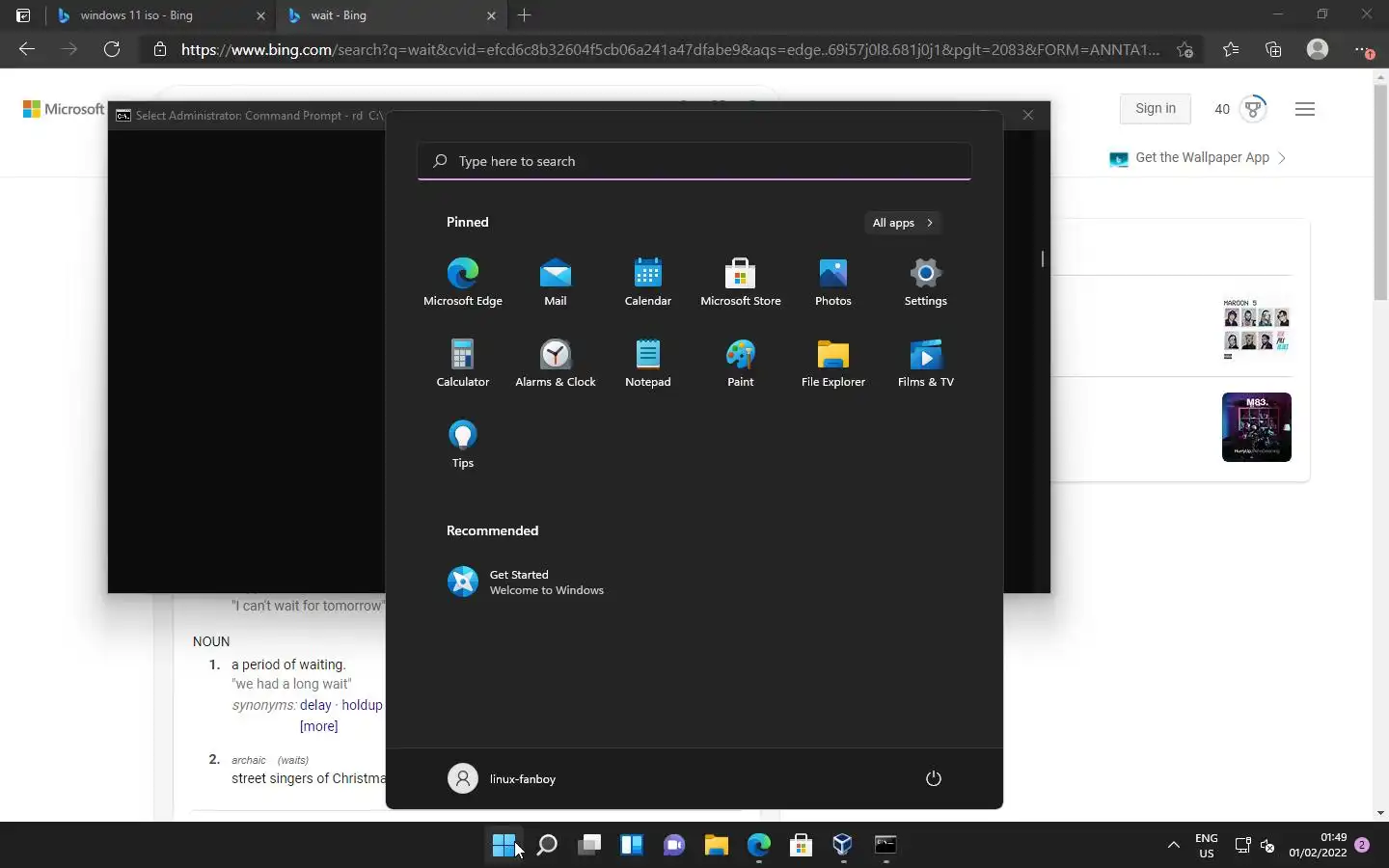Switch to 'windows 11 iso - Bing' tab
This screenshot has height=868, width=1389.
160,15
